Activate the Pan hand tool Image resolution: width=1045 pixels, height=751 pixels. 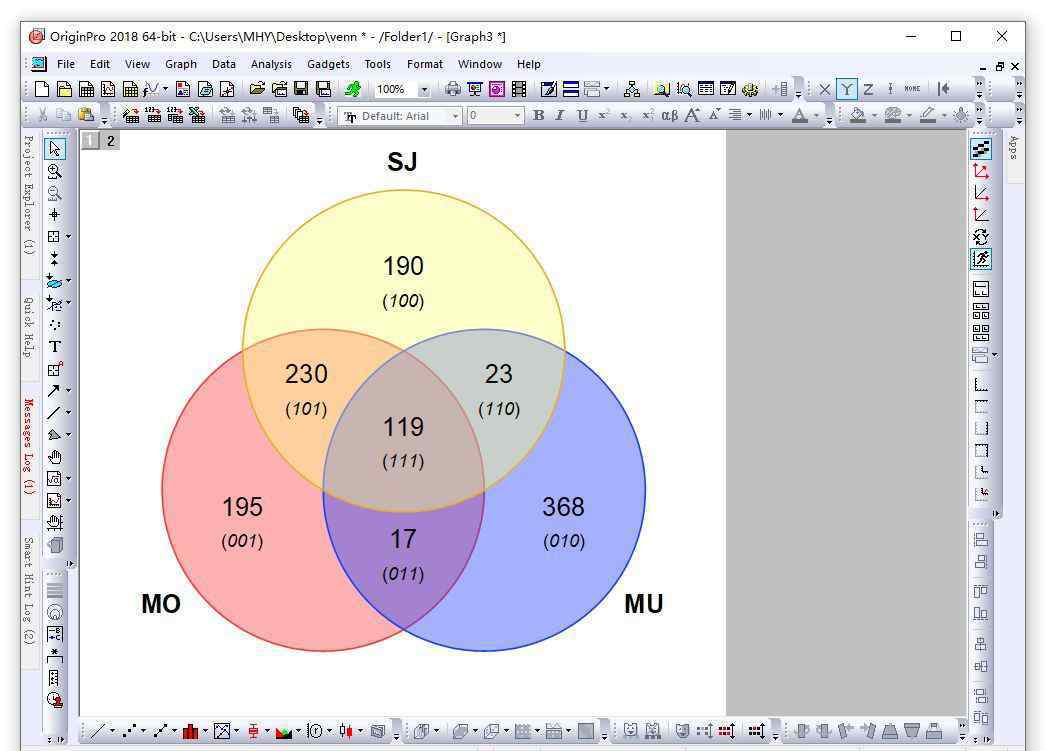(x=55, y=457)
